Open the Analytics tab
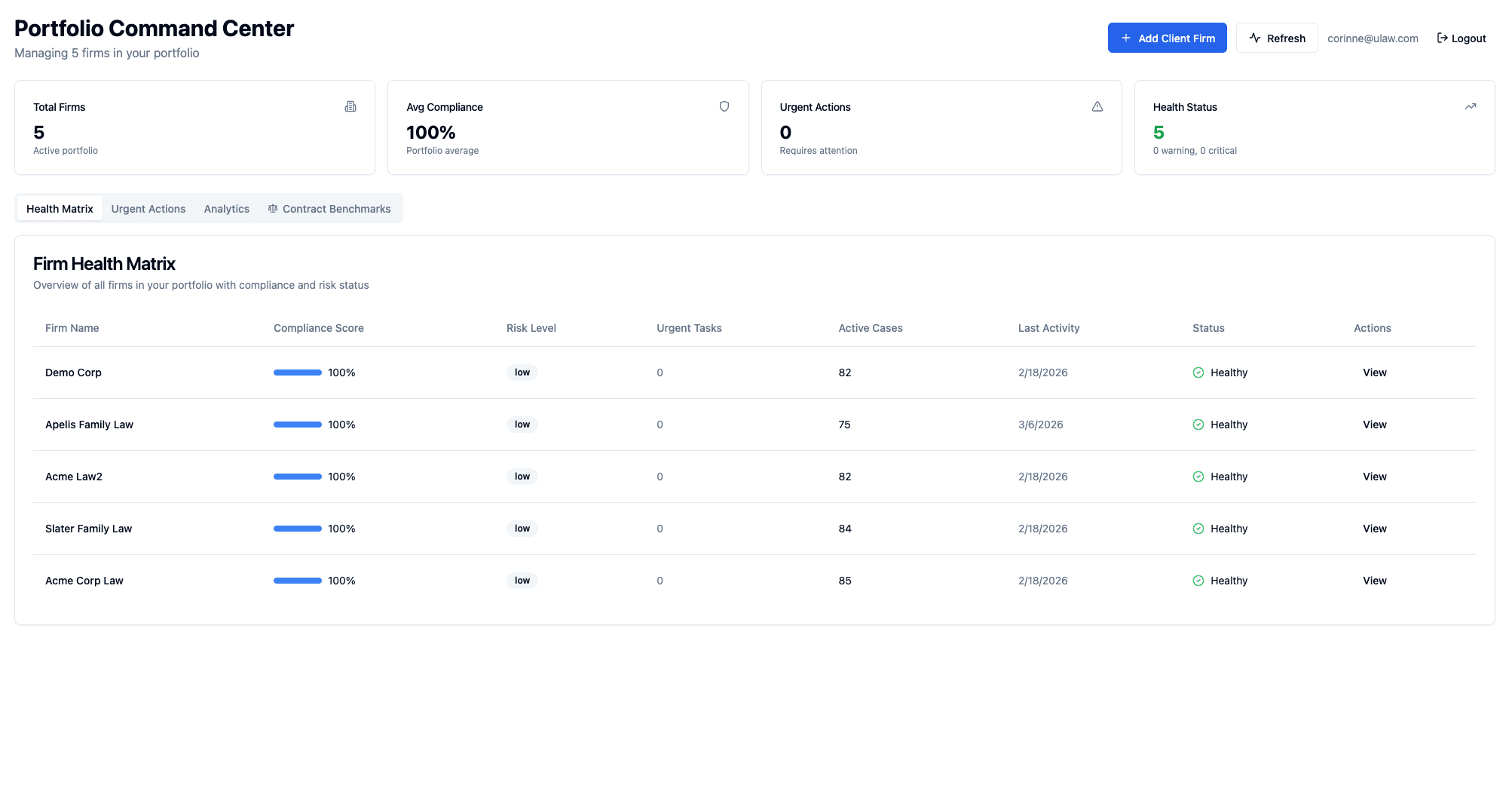This screenshot has width=1512, height=791. [226, 208]
